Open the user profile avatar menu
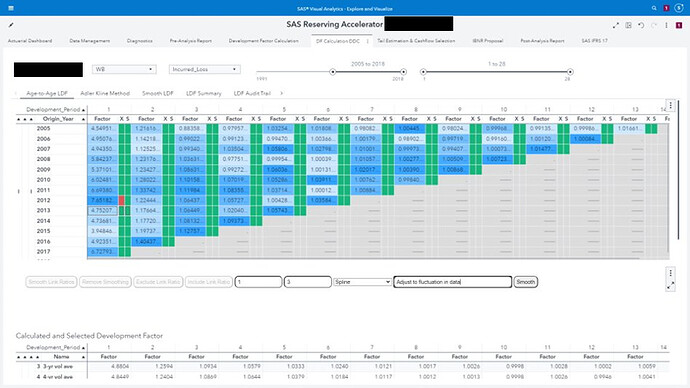 tap(679, 8)
